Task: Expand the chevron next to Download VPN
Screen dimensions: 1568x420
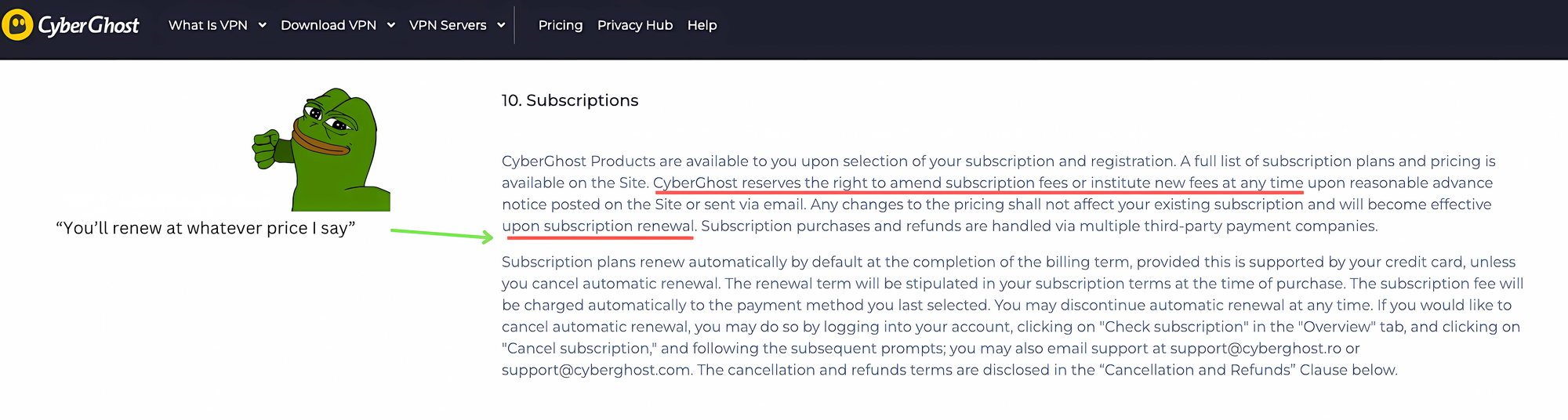Action: tap(391, 25)
